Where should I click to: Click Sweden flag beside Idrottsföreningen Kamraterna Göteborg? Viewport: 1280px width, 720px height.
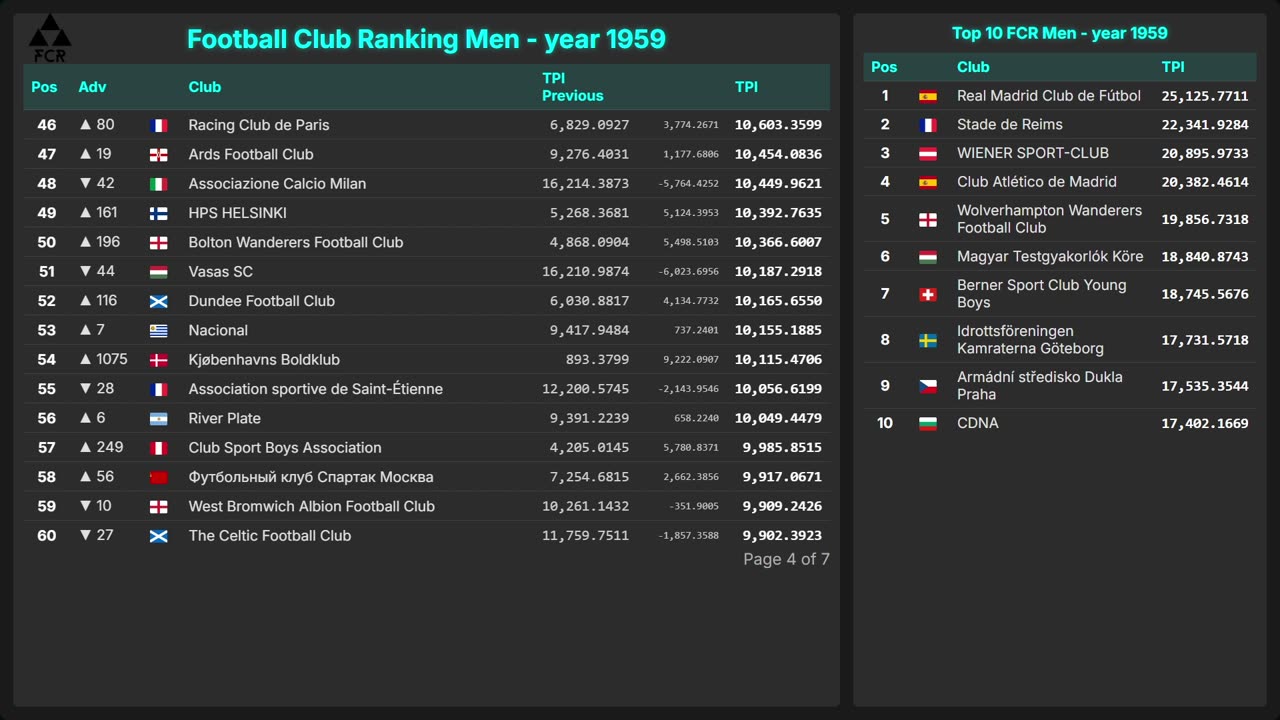point(928,340)
